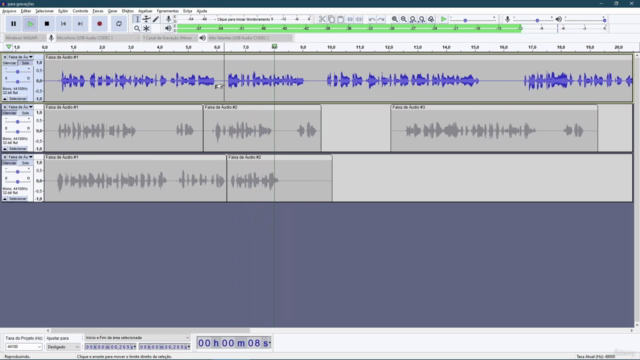Close the second track with X button

[x=5, y=107]
